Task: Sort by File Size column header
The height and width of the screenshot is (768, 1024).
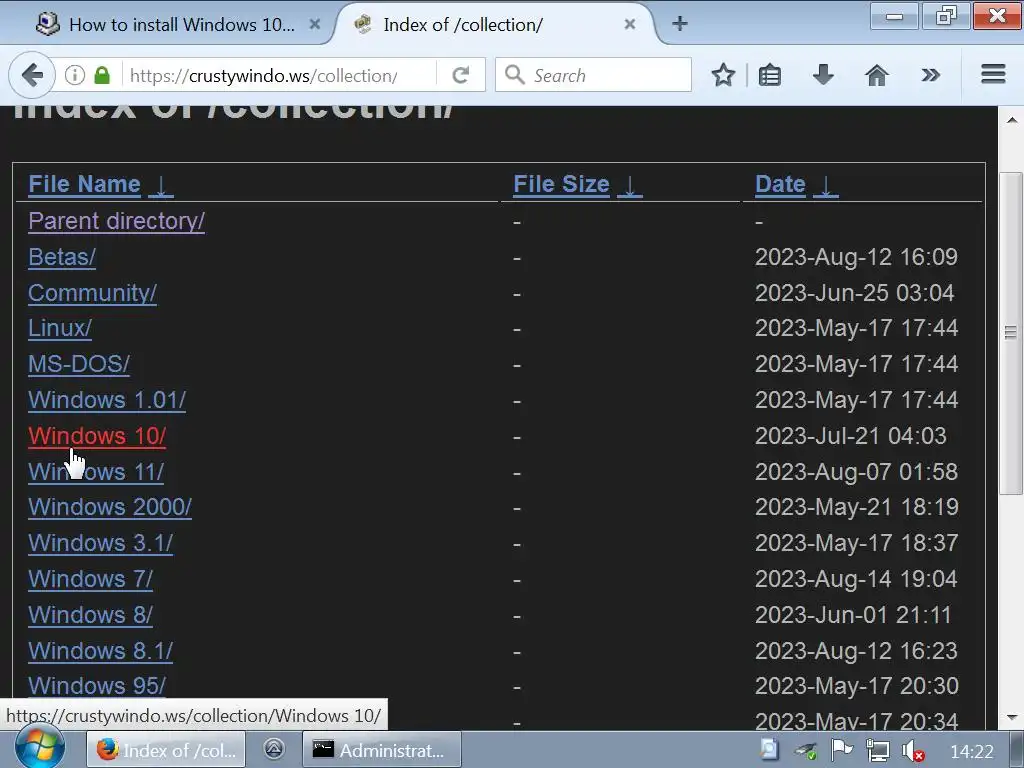Action: (x=561, y=184)
